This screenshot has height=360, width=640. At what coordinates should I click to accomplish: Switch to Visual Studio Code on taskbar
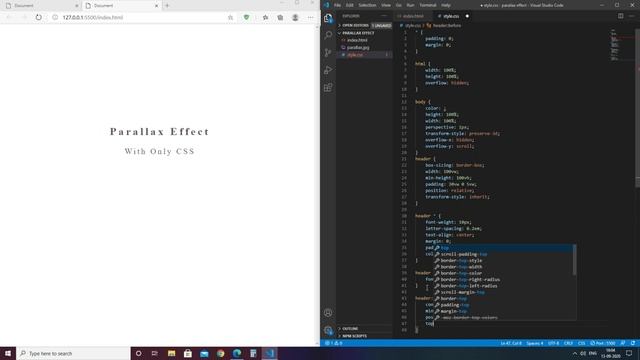click(269, 353)
